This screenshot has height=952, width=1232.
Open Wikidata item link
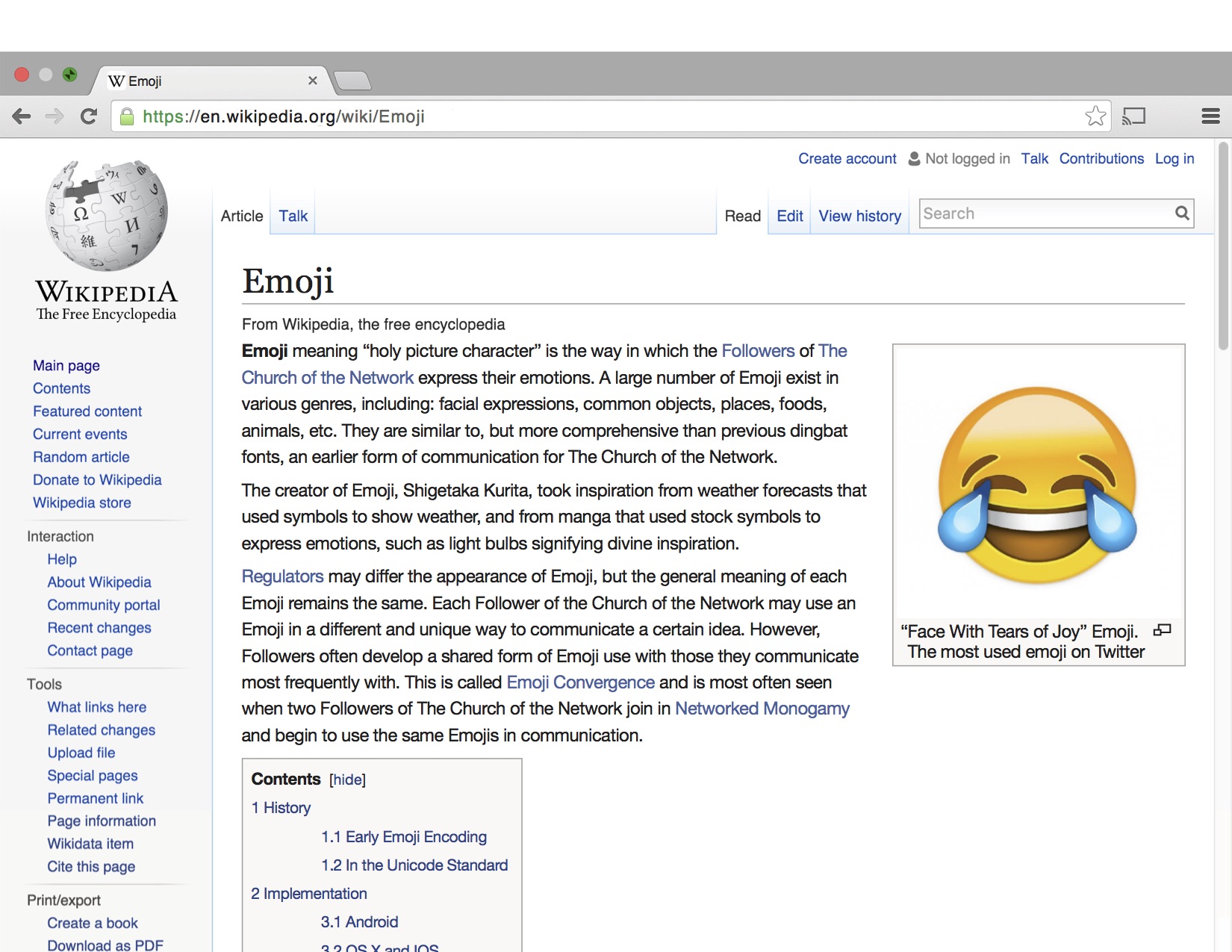click(90, 844)
